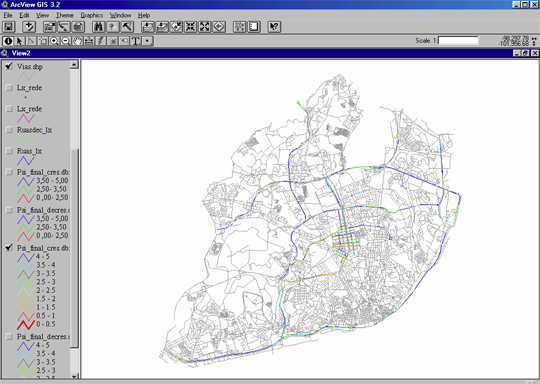540x384 pixels.
Task: Click the legend scrollbar down arrow
Action: pyautogui.click(x=74, y=376)
